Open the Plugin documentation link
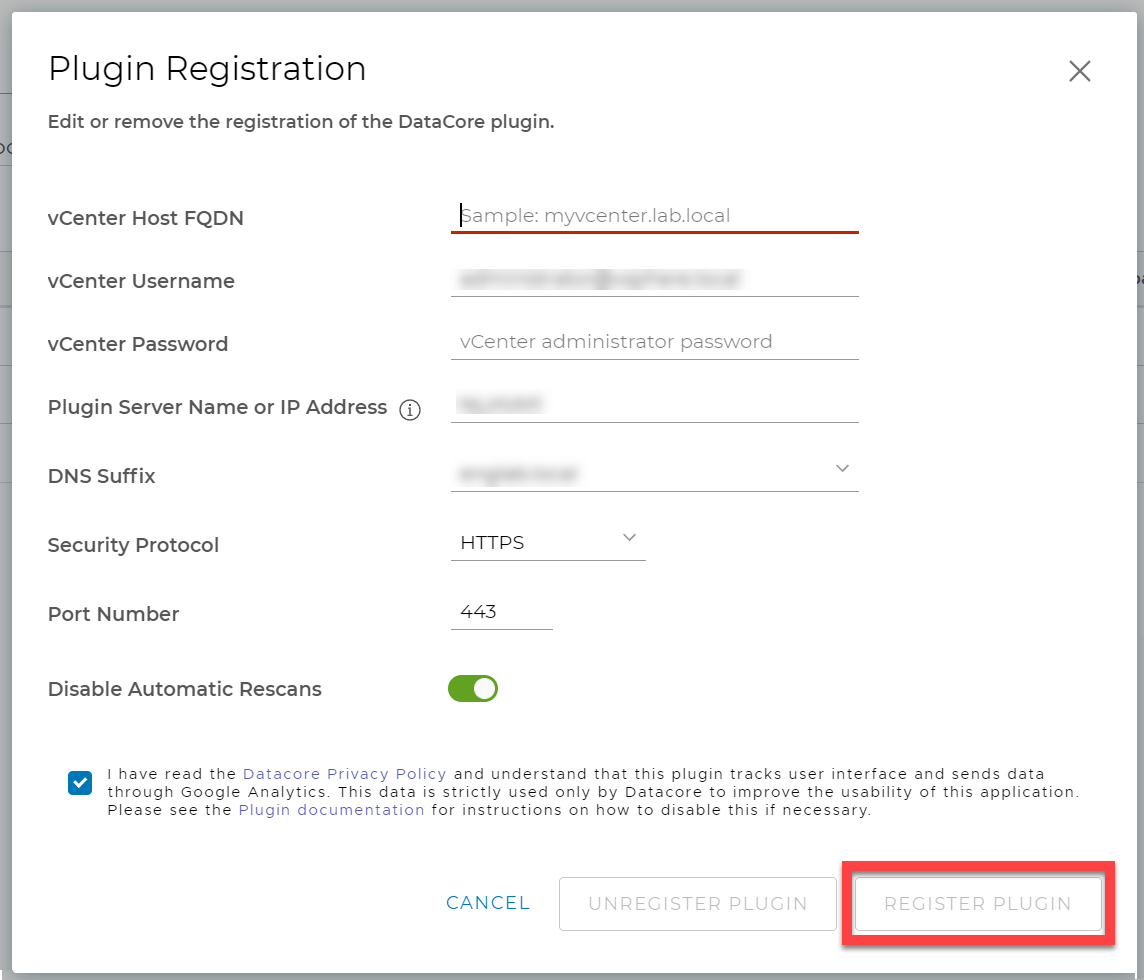The height and width of the screenshot is (980, 1144). tap(331, 810)
